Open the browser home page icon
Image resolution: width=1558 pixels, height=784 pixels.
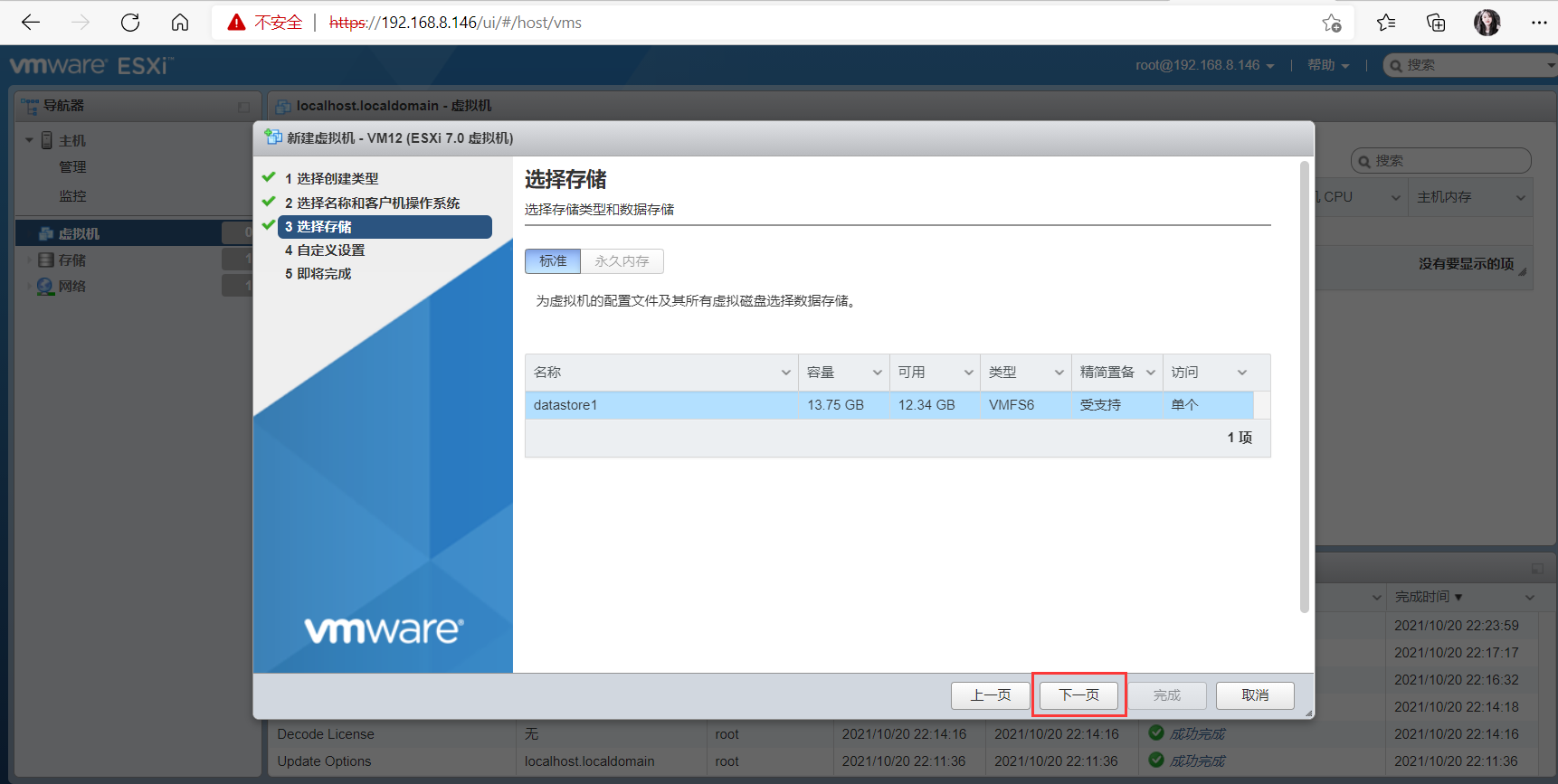(x=180, y=23)
